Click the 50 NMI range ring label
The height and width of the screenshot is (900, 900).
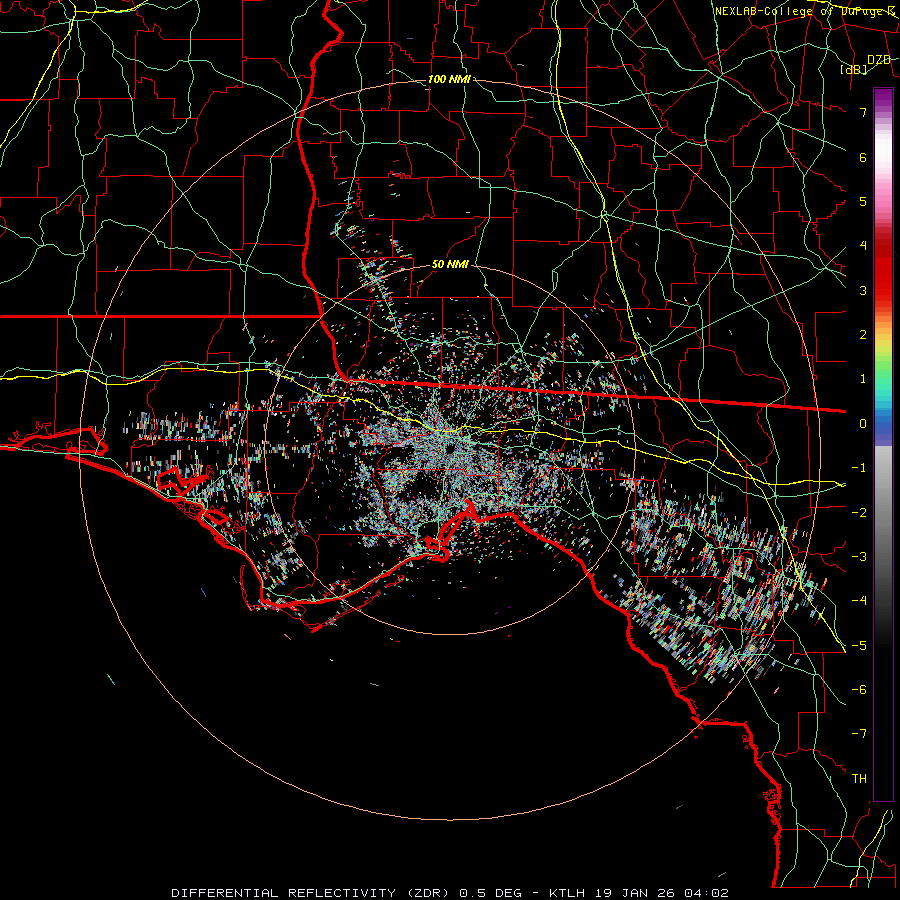450,264
